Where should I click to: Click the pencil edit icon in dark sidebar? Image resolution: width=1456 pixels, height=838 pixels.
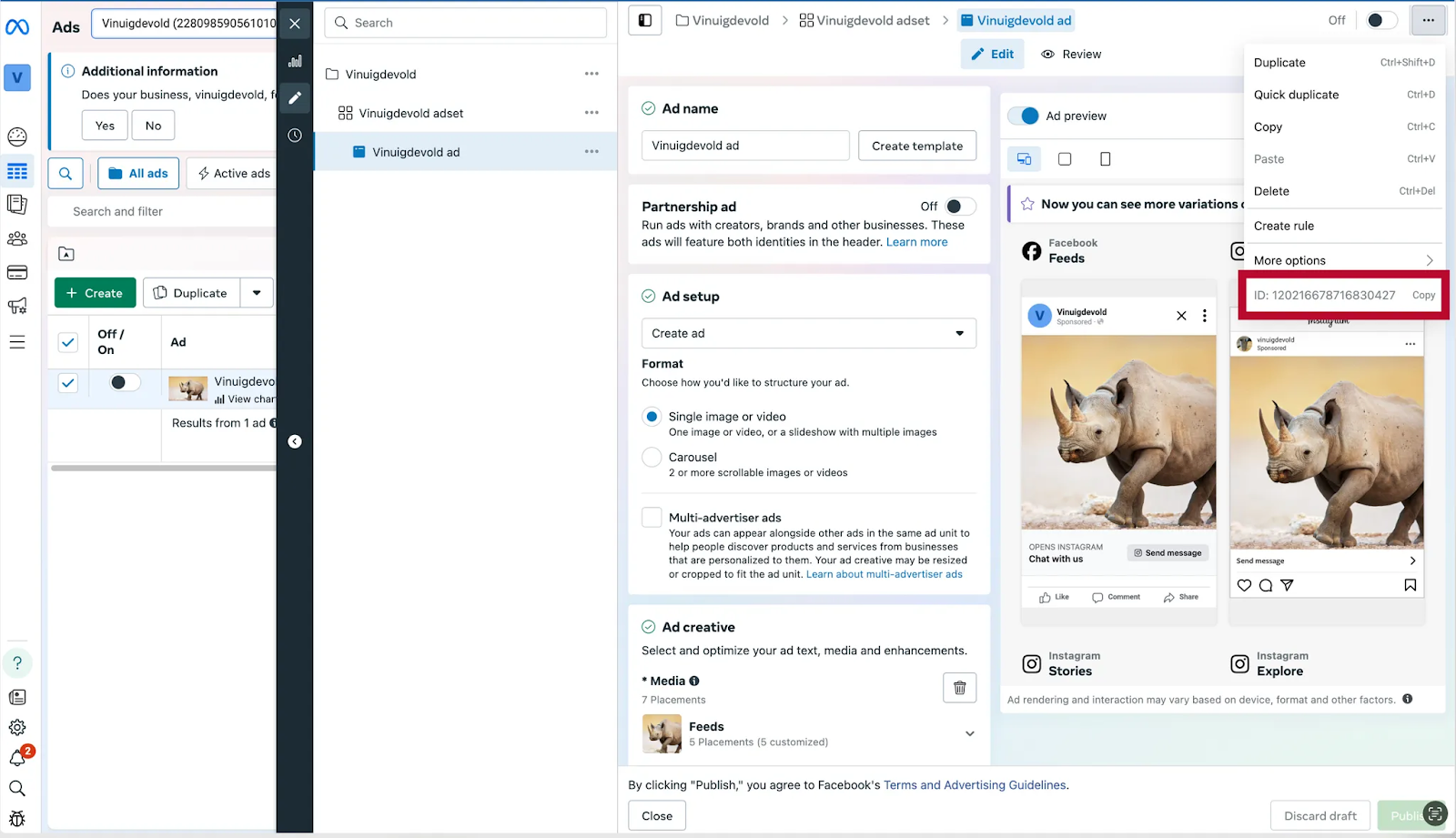[295, 98]
